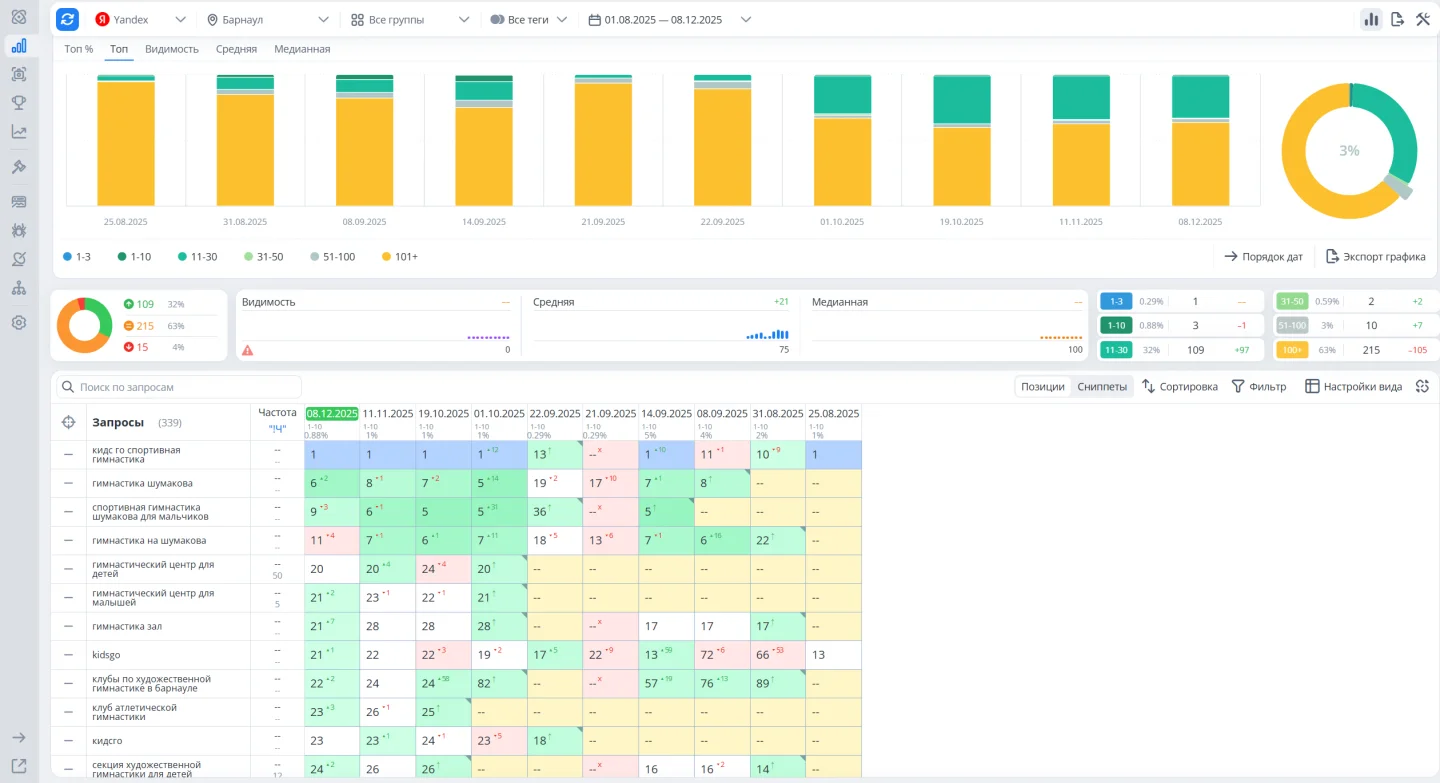Select the Медианная chart tab
This screenshot has width=1440, height=783.
coord(302,49)
